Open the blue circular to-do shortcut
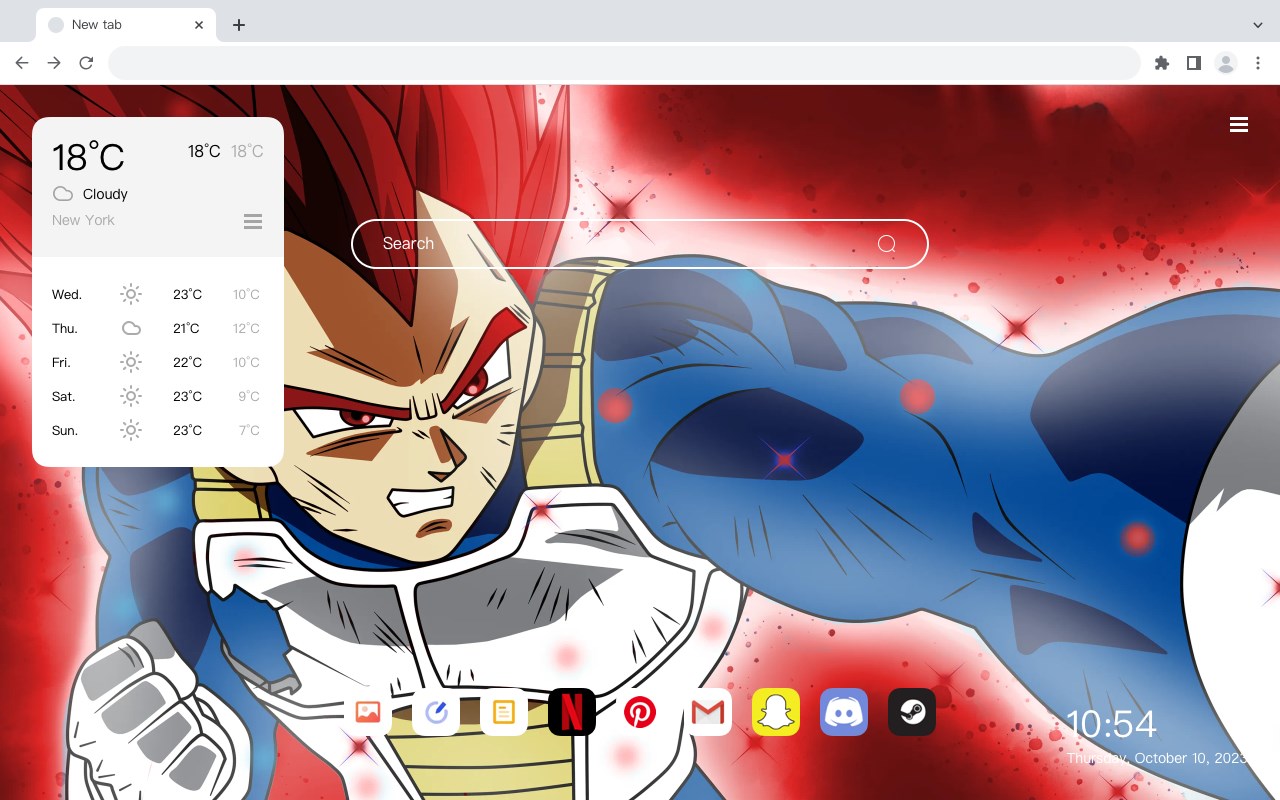Image resolution: width=1280 pixels, height=800 pixels. coord(436,712)
